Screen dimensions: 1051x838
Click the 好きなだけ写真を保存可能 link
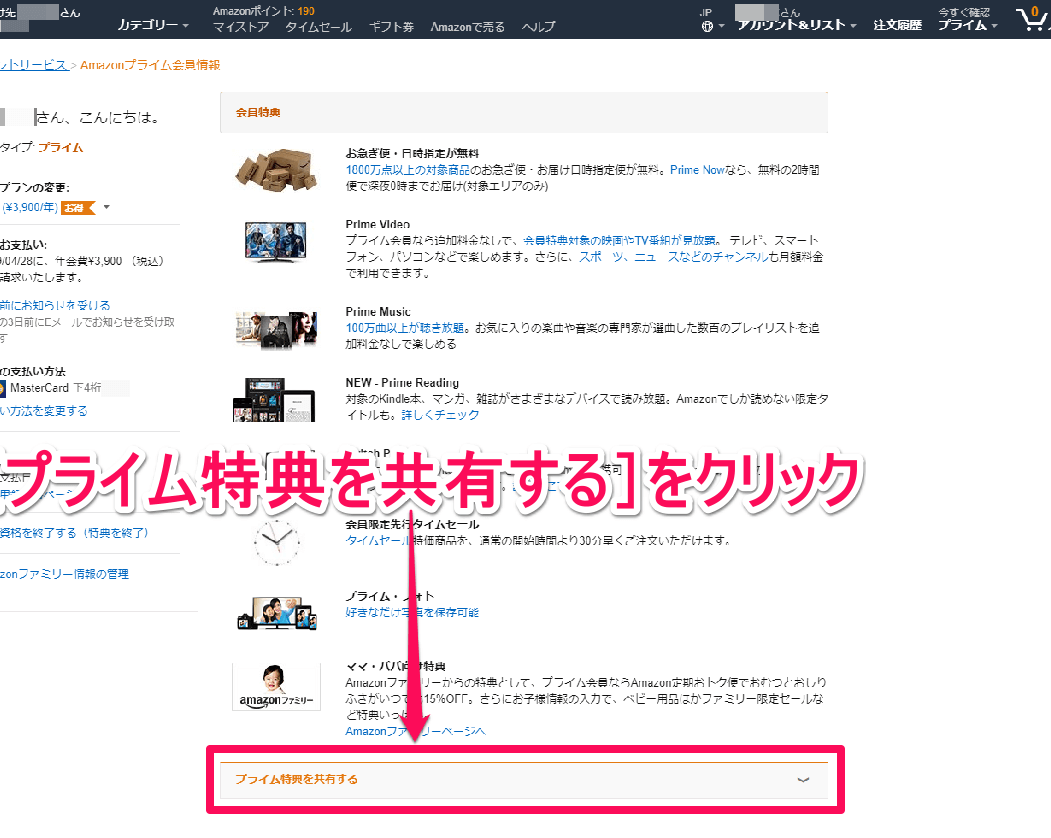coord(412,612)
